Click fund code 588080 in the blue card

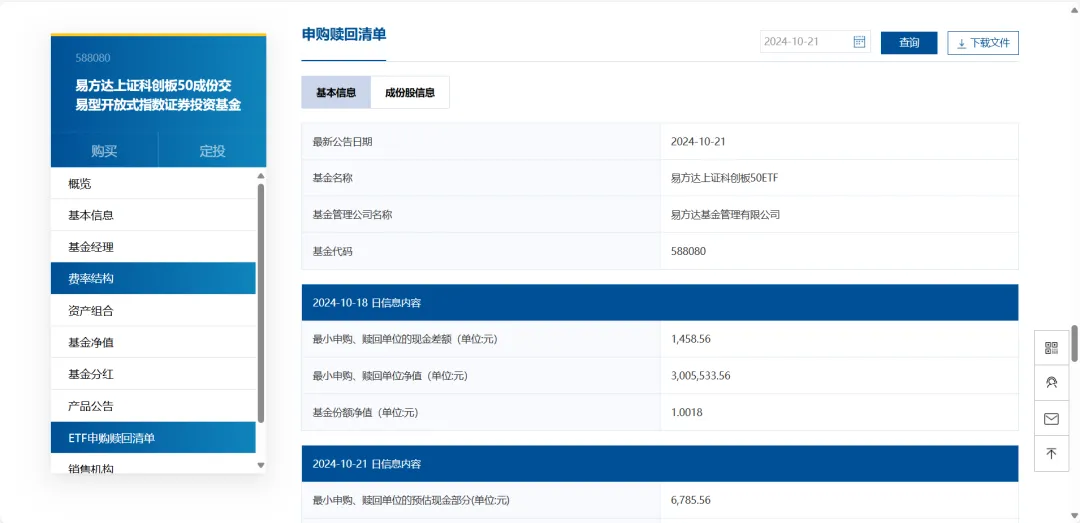point(93,58)
